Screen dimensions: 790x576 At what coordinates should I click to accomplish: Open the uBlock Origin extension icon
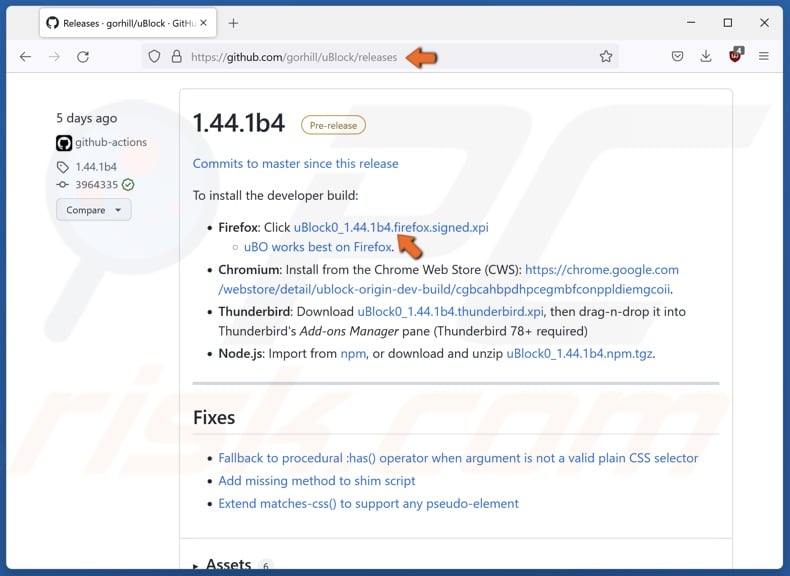(x=736, y=55)
